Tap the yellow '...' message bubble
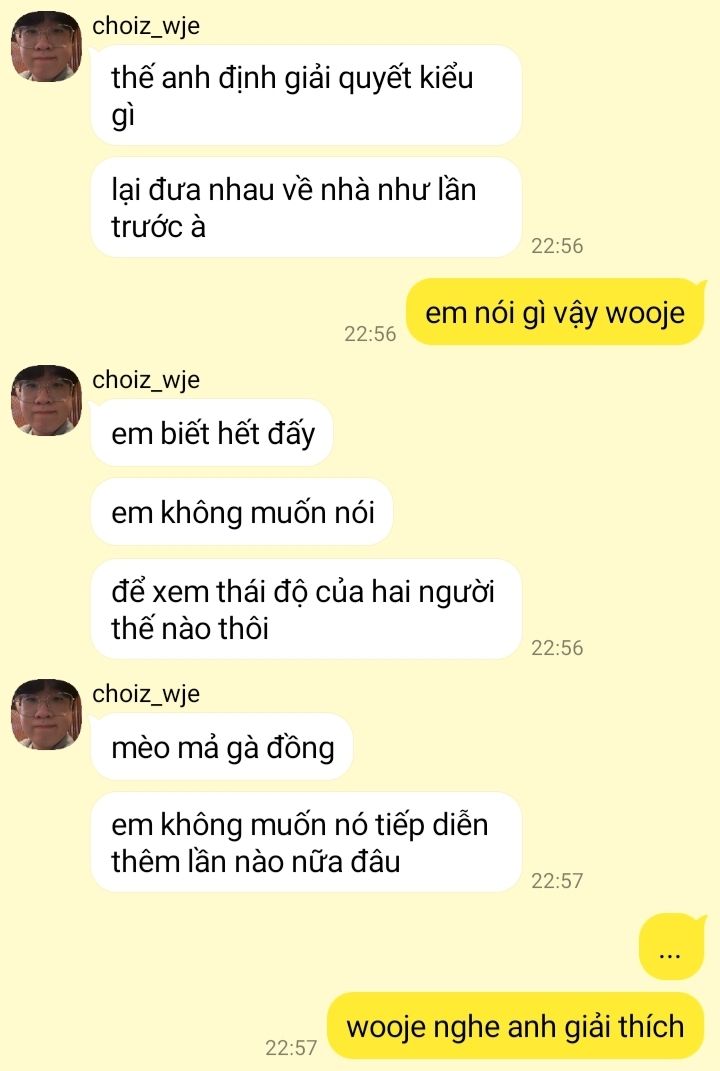 pyautogui.click(x=671, y=947)
